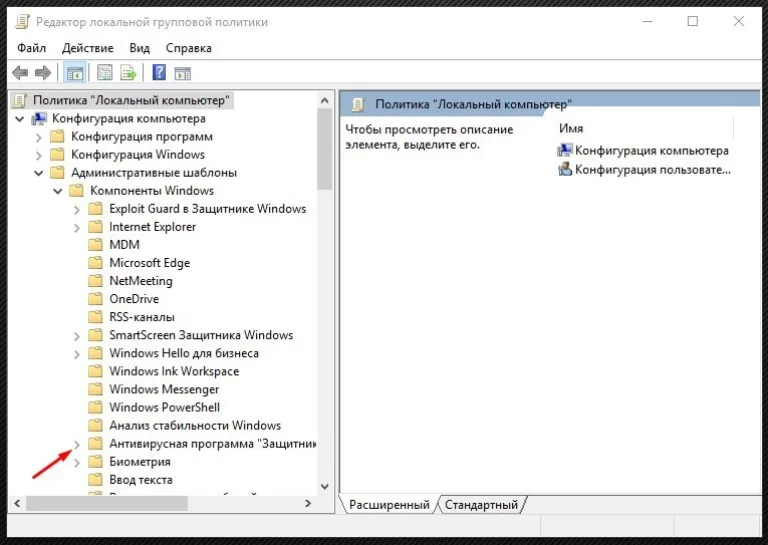768x545 pixels.
Task: Click the folder icon beside OneDrive
Action: (96, 299)
